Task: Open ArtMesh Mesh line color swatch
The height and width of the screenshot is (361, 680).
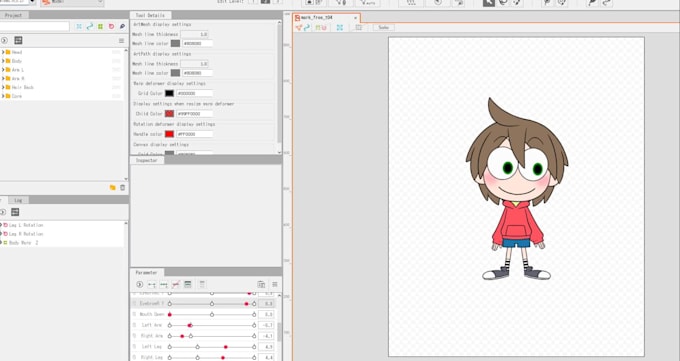Action: [175, 43]
